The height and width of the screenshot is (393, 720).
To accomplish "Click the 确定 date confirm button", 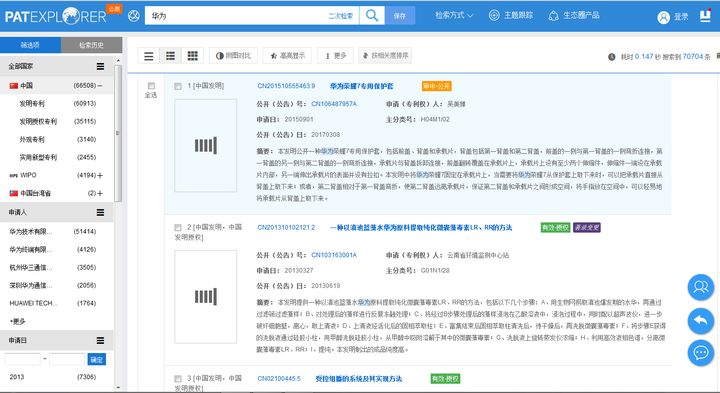I will 96,359.
